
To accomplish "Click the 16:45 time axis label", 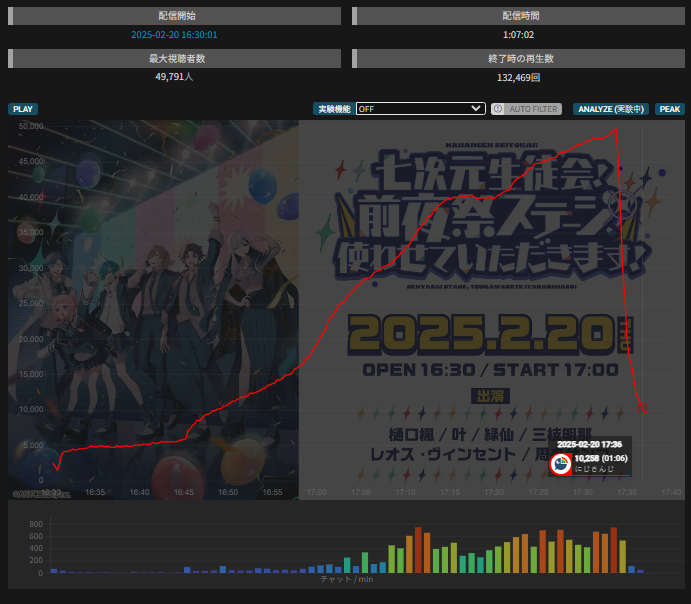I will (x=184, y=492).
